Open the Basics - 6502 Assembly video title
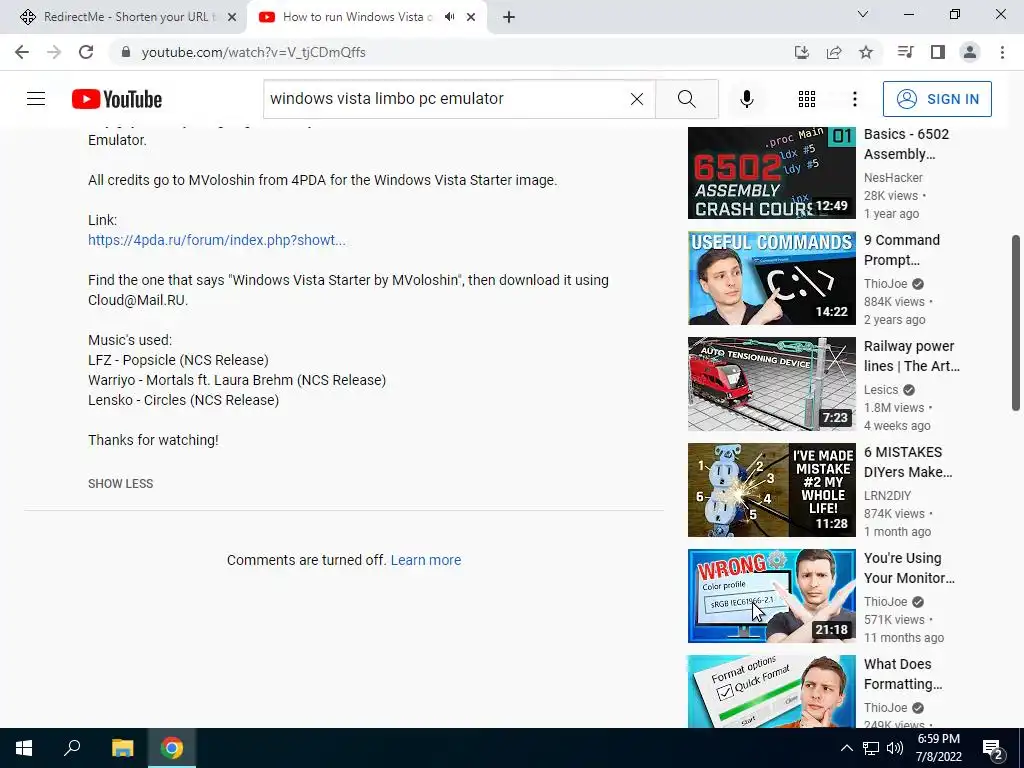The width and height of the screenshot is (1024, 768). click(x=906, y=144)
